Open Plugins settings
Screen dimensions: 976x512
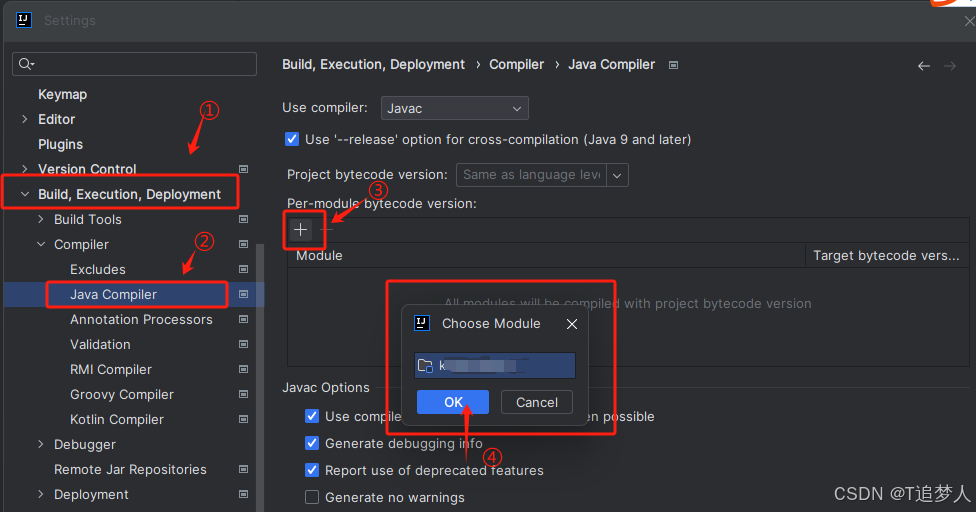[x=60, y=144]
